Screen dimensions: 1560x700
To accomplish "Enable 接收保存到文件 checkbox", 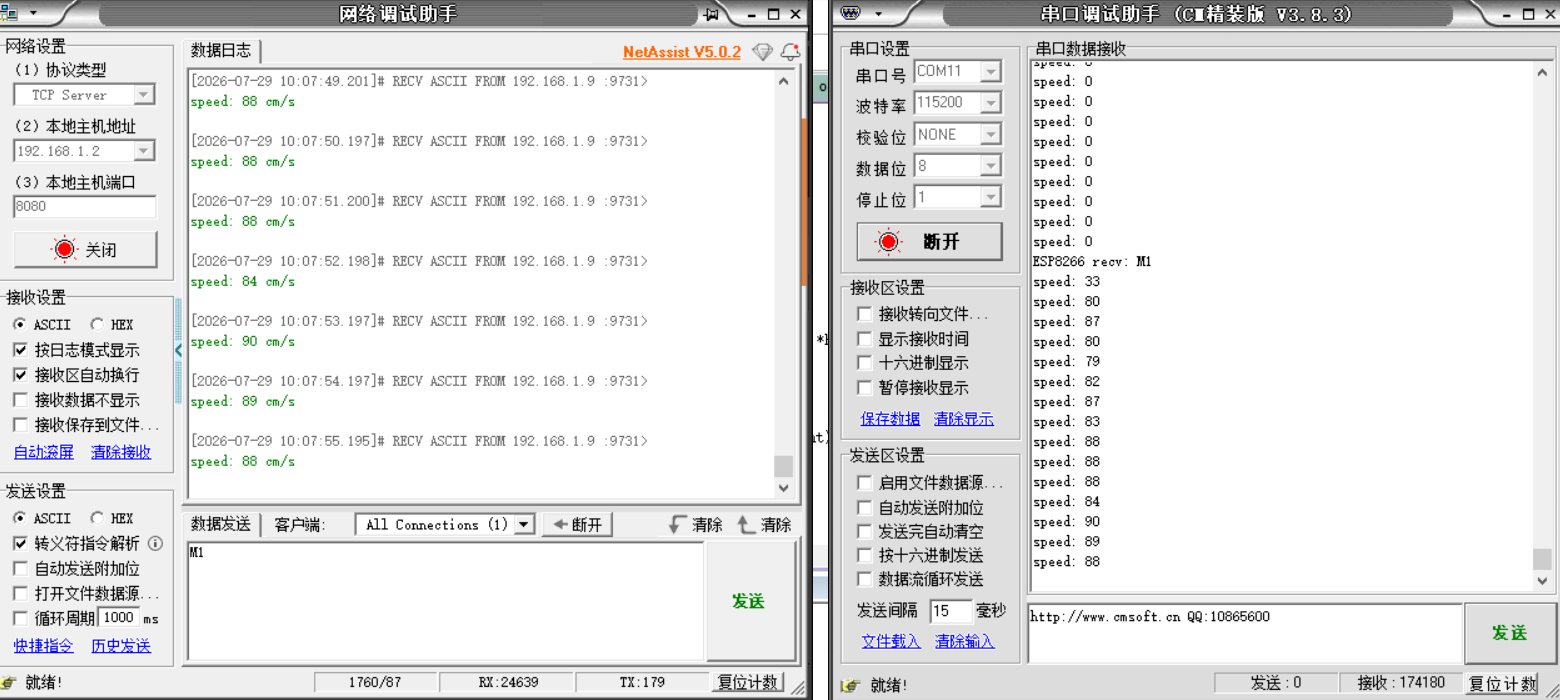I will (20, 425).
